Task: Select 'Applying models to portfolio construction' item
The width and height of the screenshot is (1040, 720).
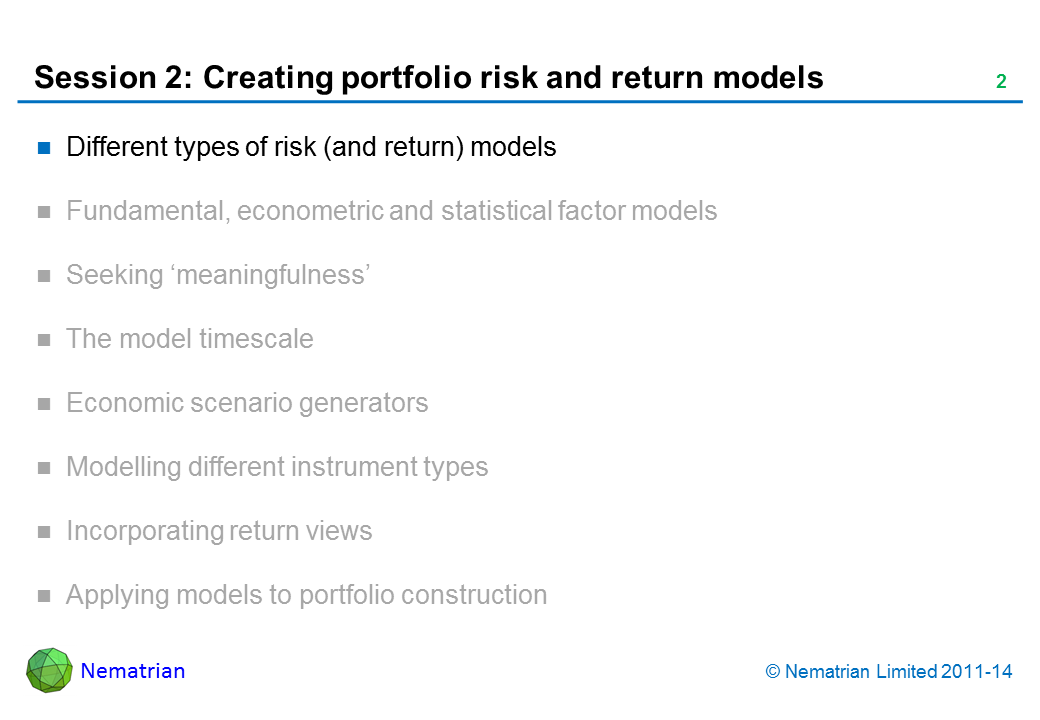Action: [x=306, y=595]
